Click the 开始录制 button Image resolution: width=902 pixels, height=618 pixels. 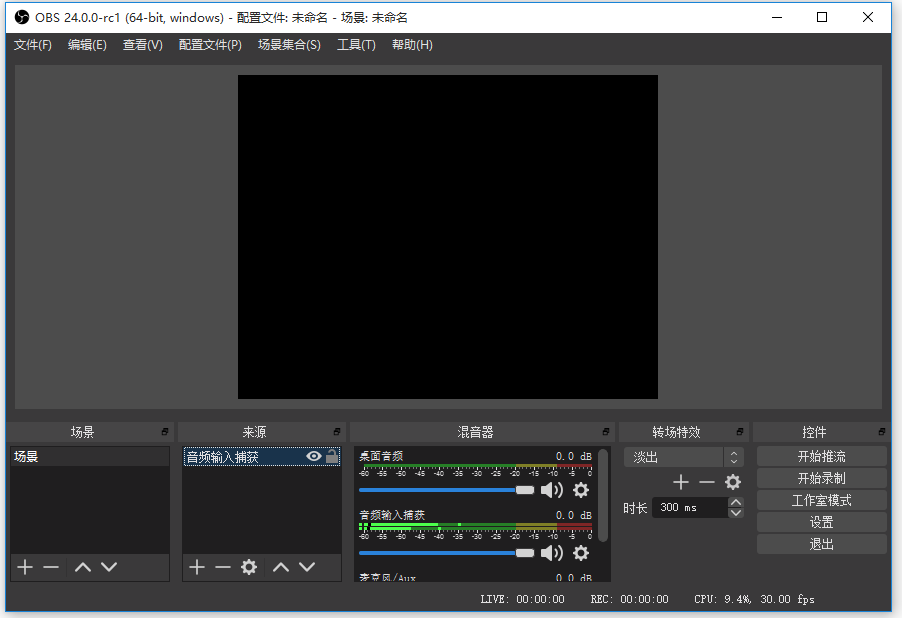coord(821,478)
